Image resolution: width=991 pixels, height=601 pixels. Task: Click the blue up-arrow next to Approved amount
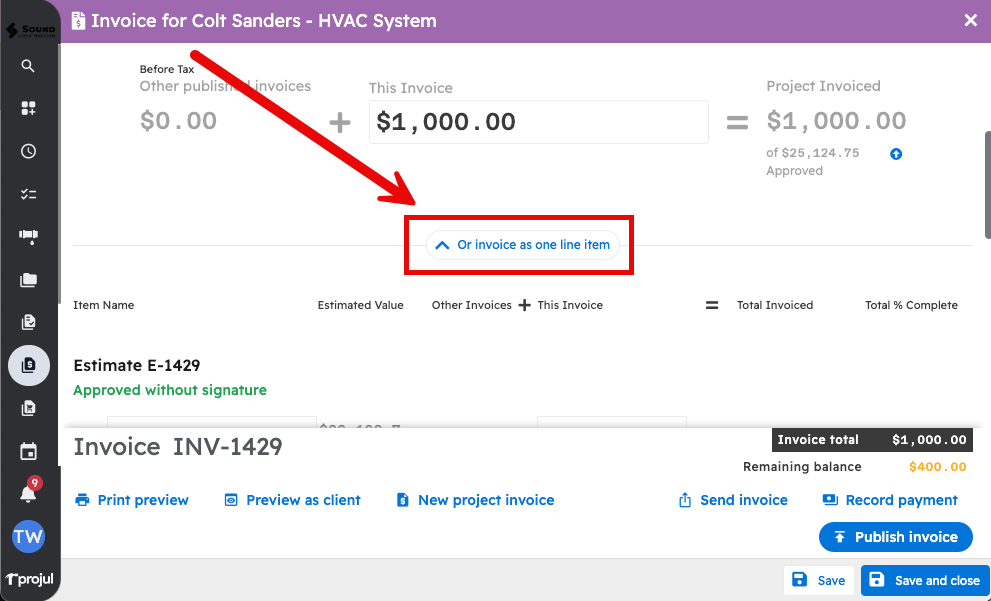click(x=896, y=154)
